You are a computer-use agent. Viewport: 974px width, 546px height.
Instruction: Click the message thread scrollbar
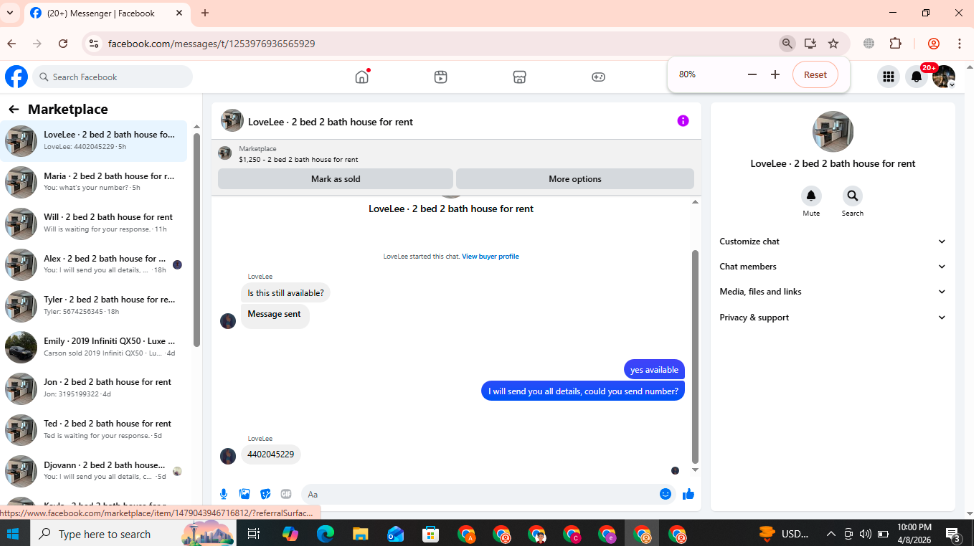tap(695, 357)
